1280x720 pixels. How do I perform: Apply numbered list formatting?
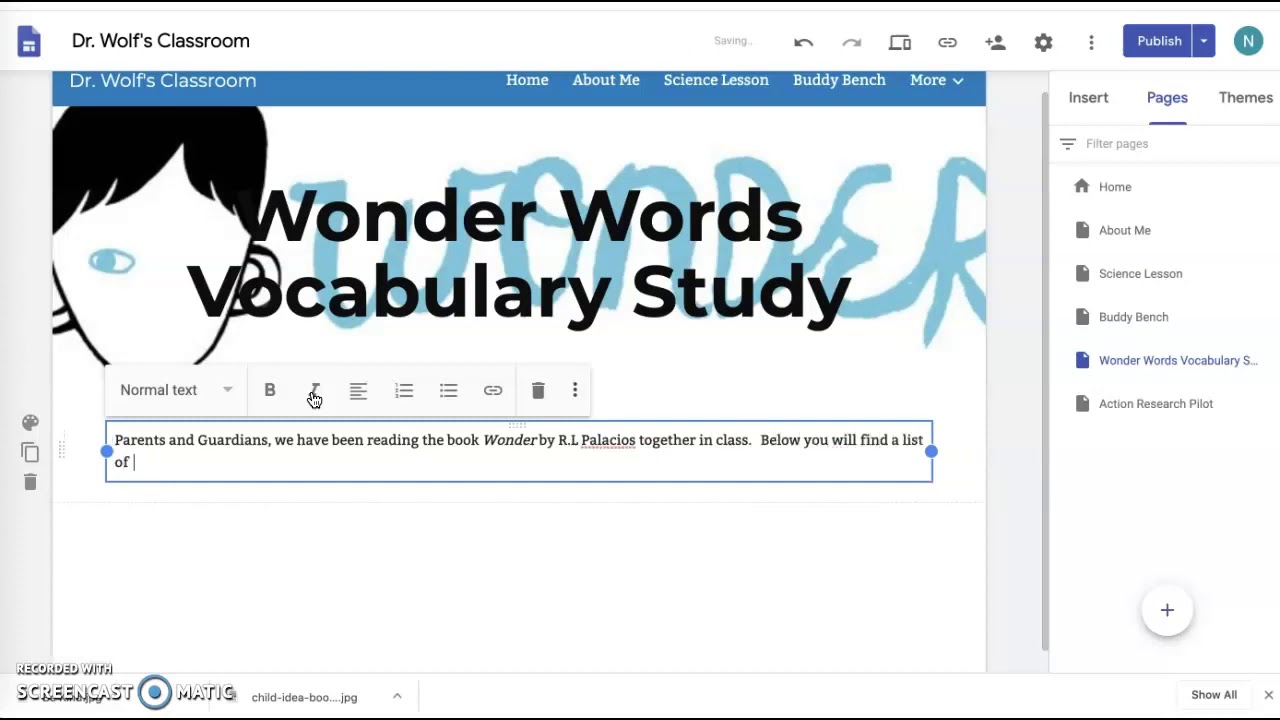pyautogui.click(x=404, y=390)
